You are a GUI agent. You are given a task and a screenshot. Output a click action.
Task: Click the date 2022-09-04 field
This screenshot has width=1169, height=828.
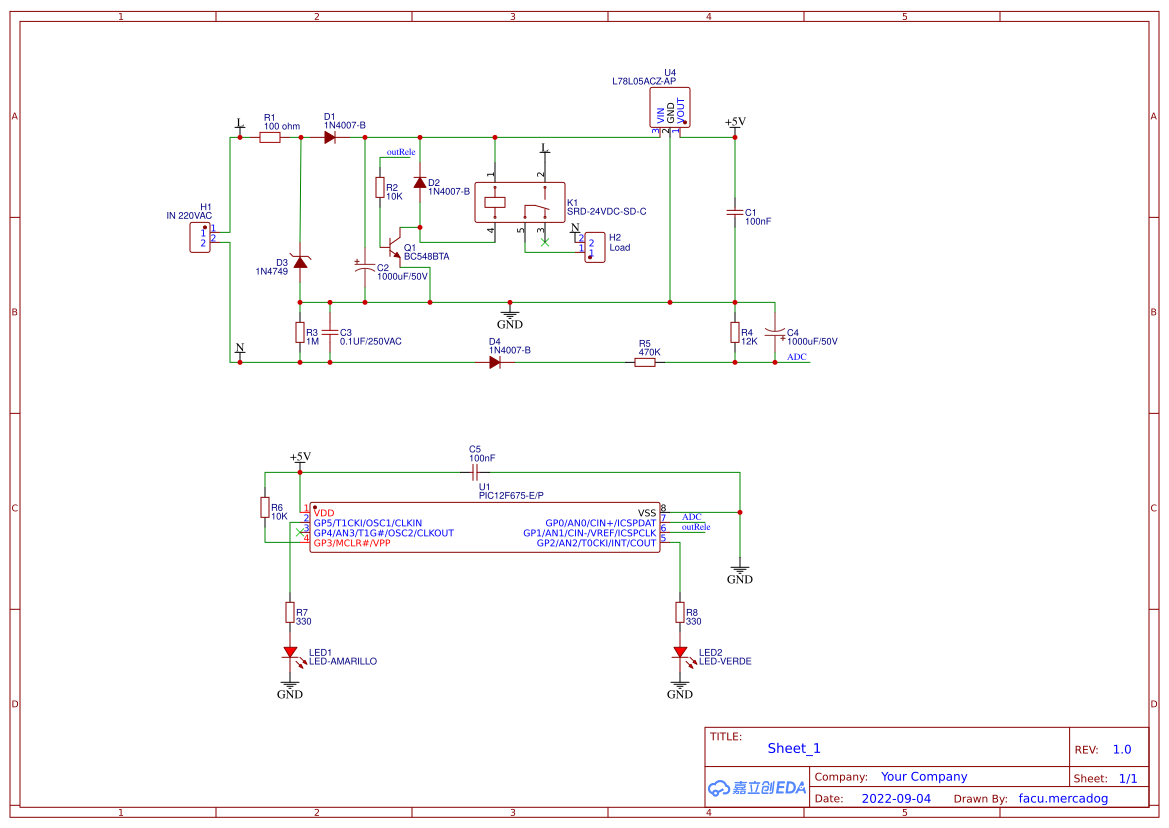pyautogui.click(x=896, y=798)
